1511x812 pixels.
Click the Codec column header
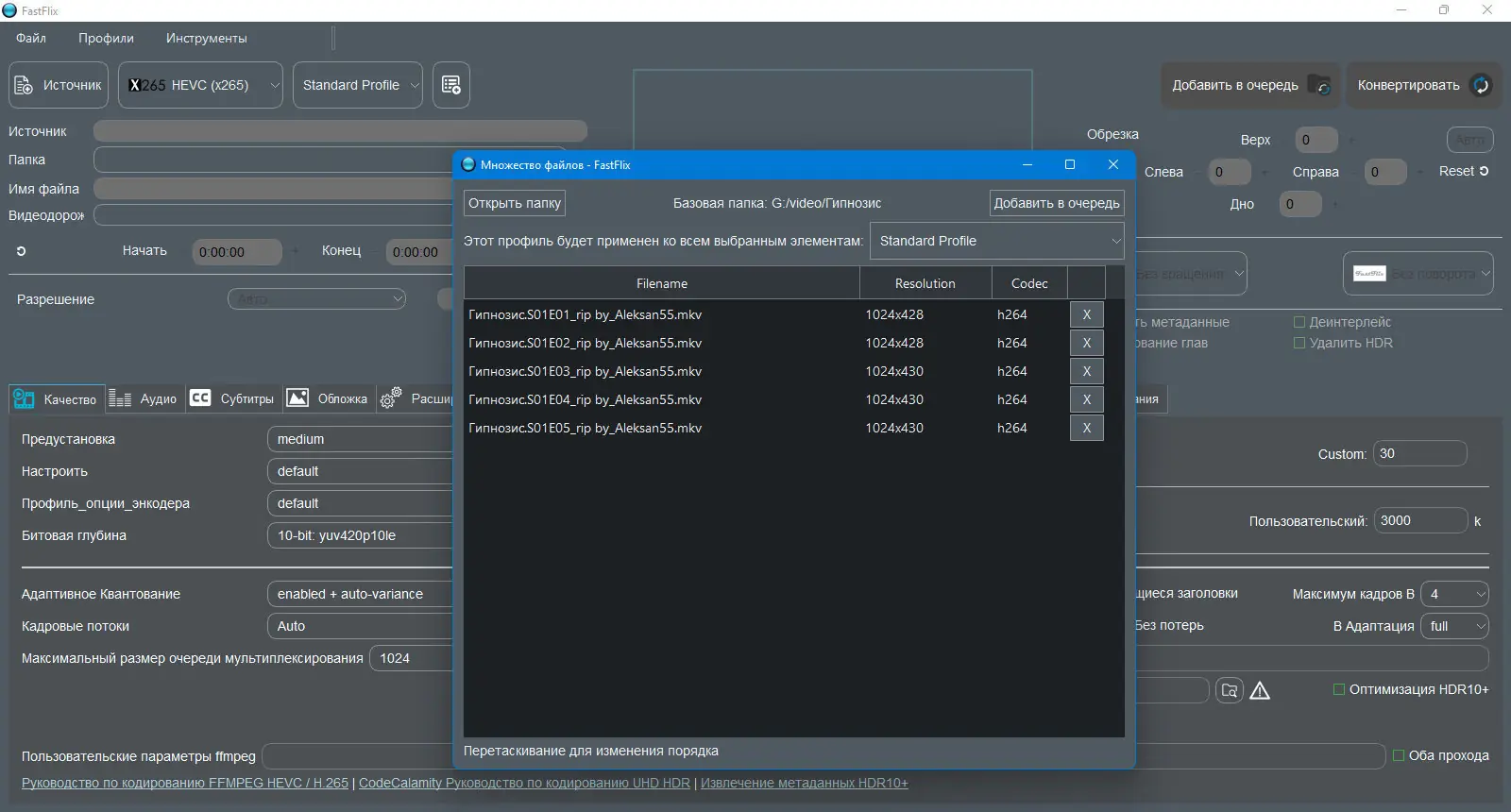(x=1029, y=283)
